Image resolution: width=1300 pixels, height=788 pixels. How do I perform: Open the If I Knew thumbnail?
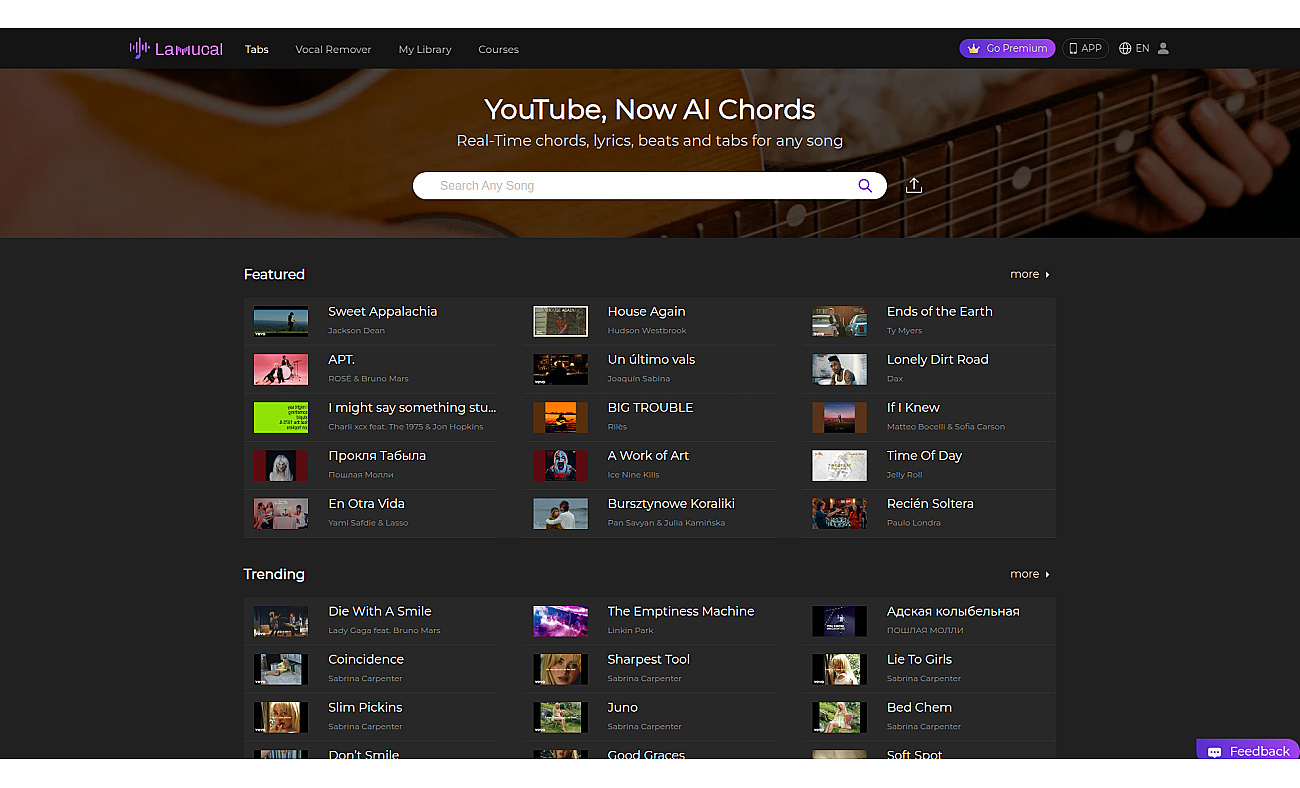(x=839, y=417)
